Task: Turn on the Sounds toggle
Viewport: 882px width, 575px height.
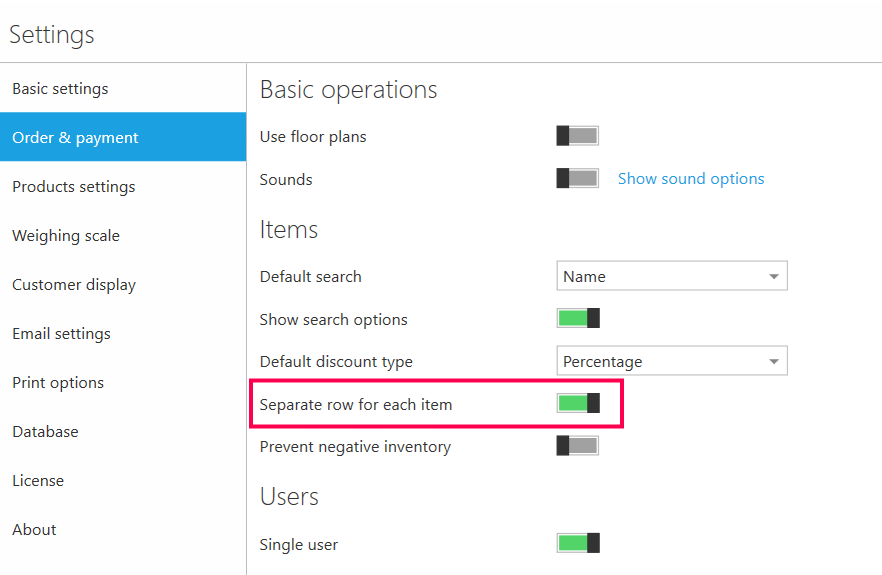Action: [x=577, y=179]
